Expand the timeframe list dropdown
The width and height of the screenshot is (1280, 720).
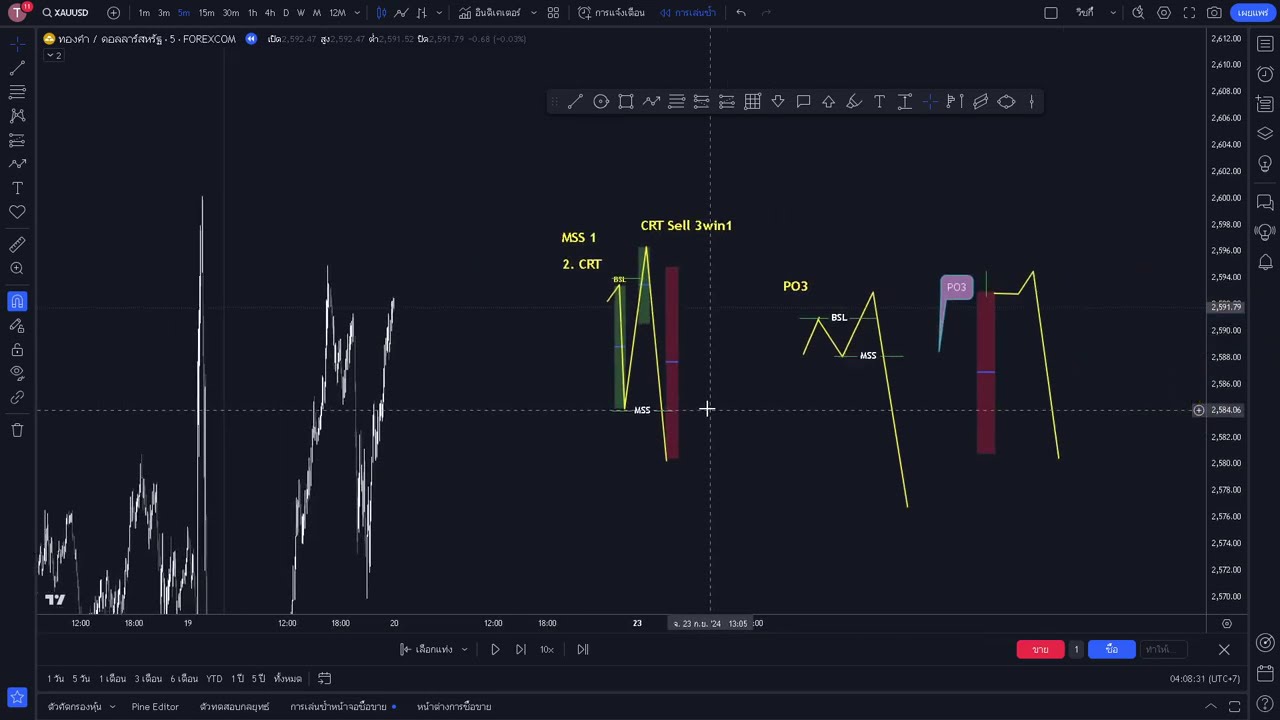357,13
